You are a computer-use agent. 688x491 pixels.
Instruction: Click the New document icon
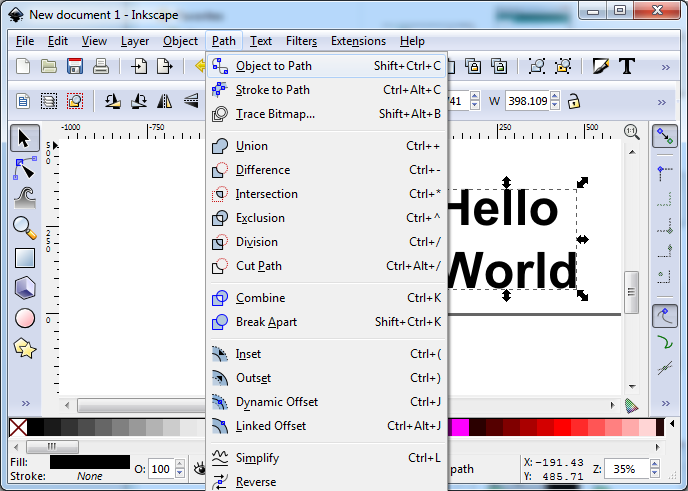(23, 67)
